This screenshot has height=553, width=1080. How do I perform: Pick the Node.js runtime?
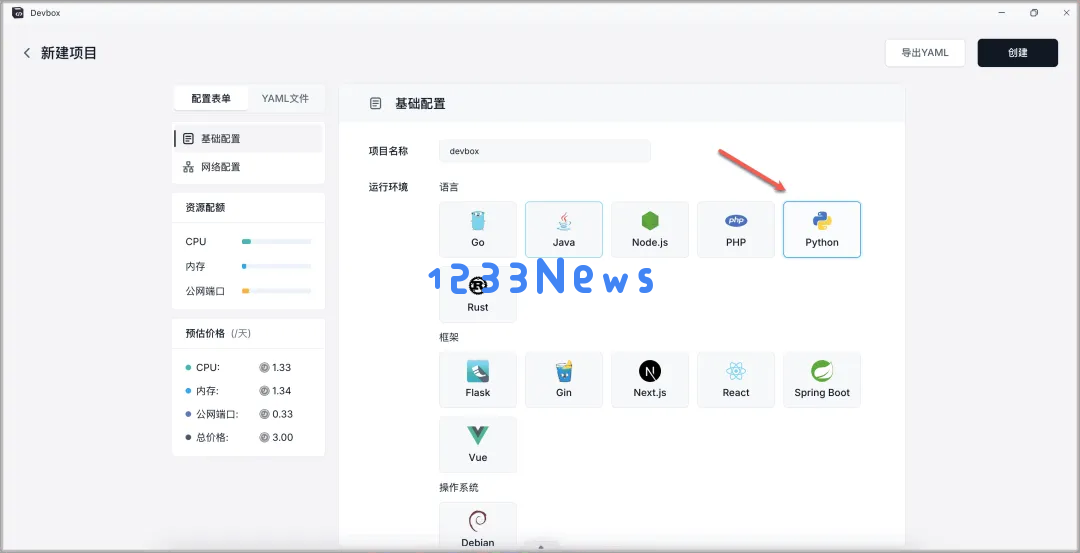[650, 229]
